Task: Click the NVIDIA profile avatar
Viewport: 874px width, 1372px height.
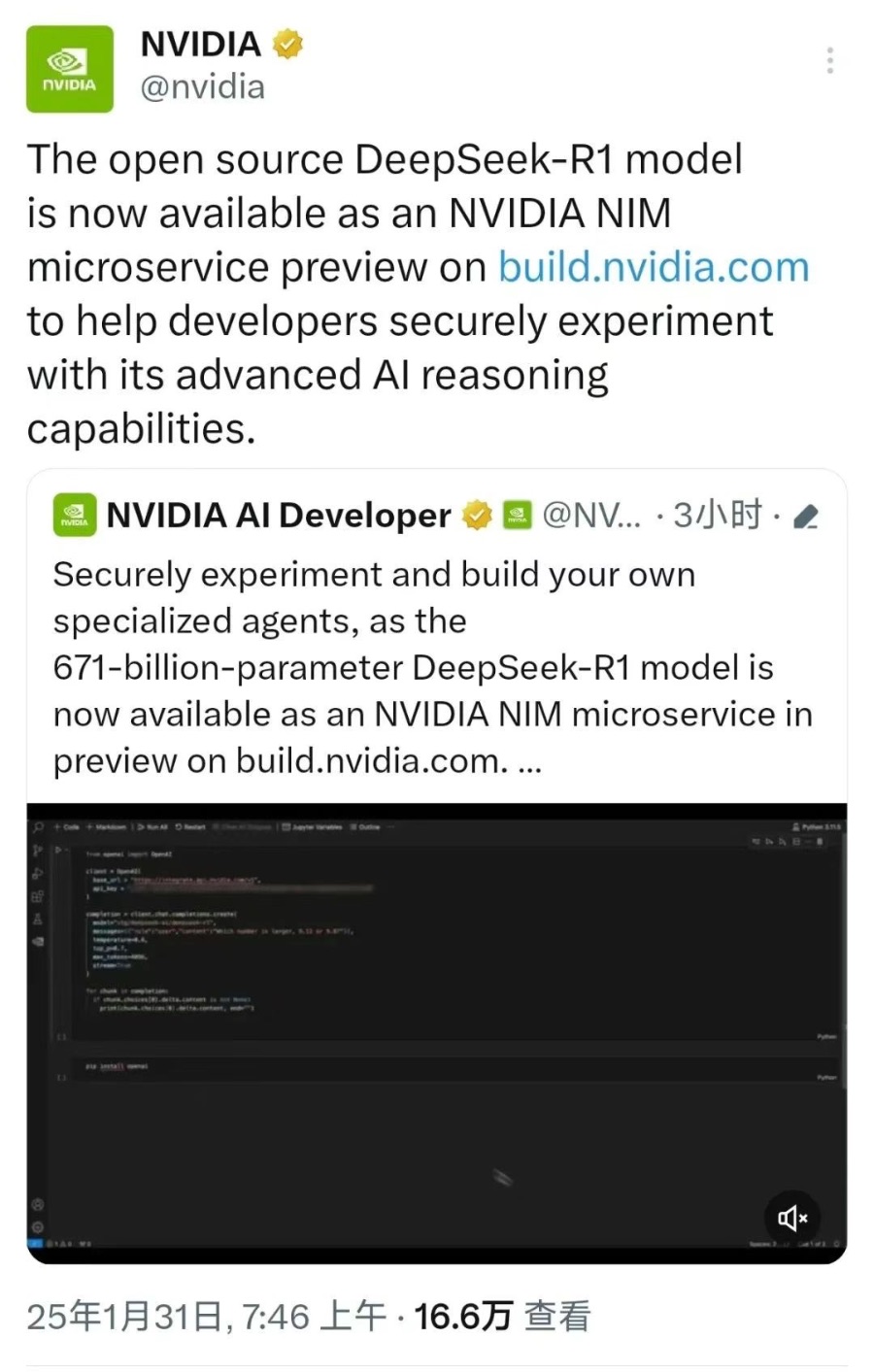Action: click(69, 69)
